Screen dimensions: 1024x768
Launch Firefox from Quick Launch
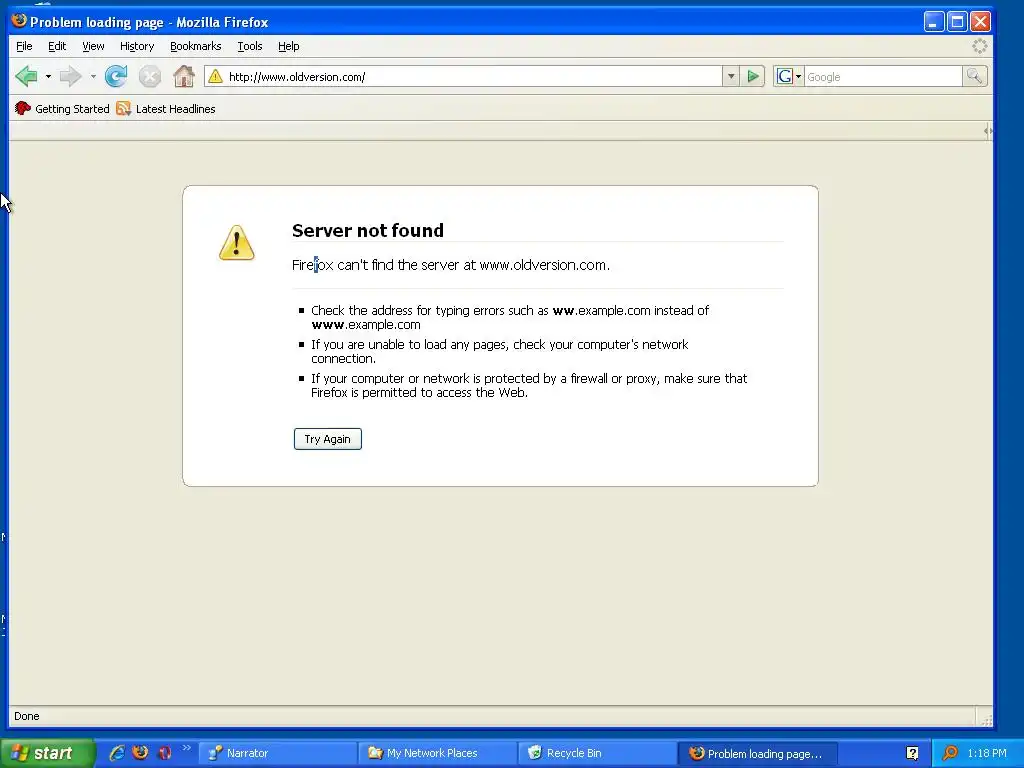coord(140,753)
